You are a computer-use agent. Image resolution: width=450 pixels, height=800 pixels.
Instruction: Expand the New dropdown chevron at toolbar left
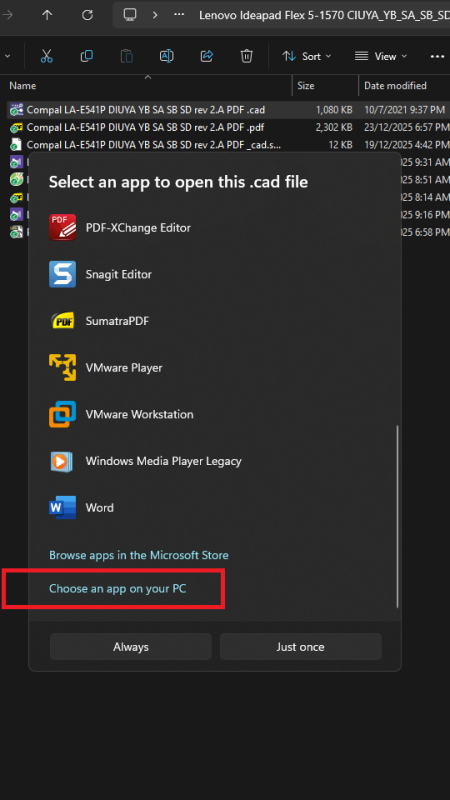tap(7, 56)
